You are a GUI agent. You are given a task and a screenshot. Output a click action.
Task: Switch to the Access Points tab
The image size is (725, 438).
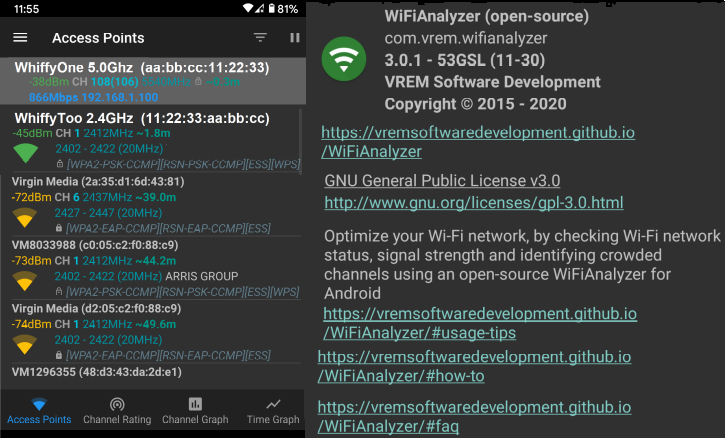tap(39, 411)
